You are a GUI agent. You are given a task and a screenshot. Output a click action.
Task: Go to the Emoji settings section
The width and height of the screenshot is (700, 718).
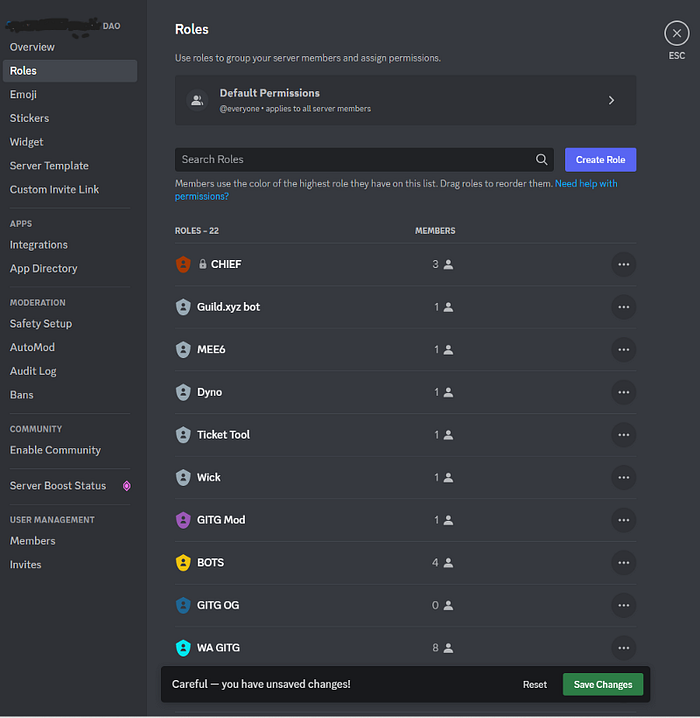(23, 94)
